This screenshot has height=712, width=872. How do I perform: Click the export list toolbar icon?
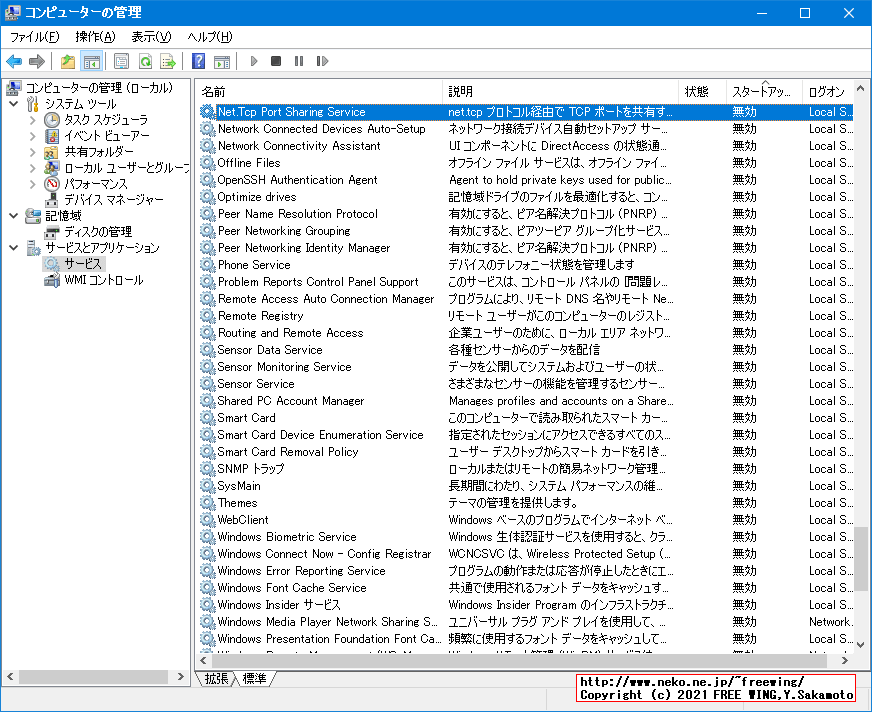click(168, 61)
